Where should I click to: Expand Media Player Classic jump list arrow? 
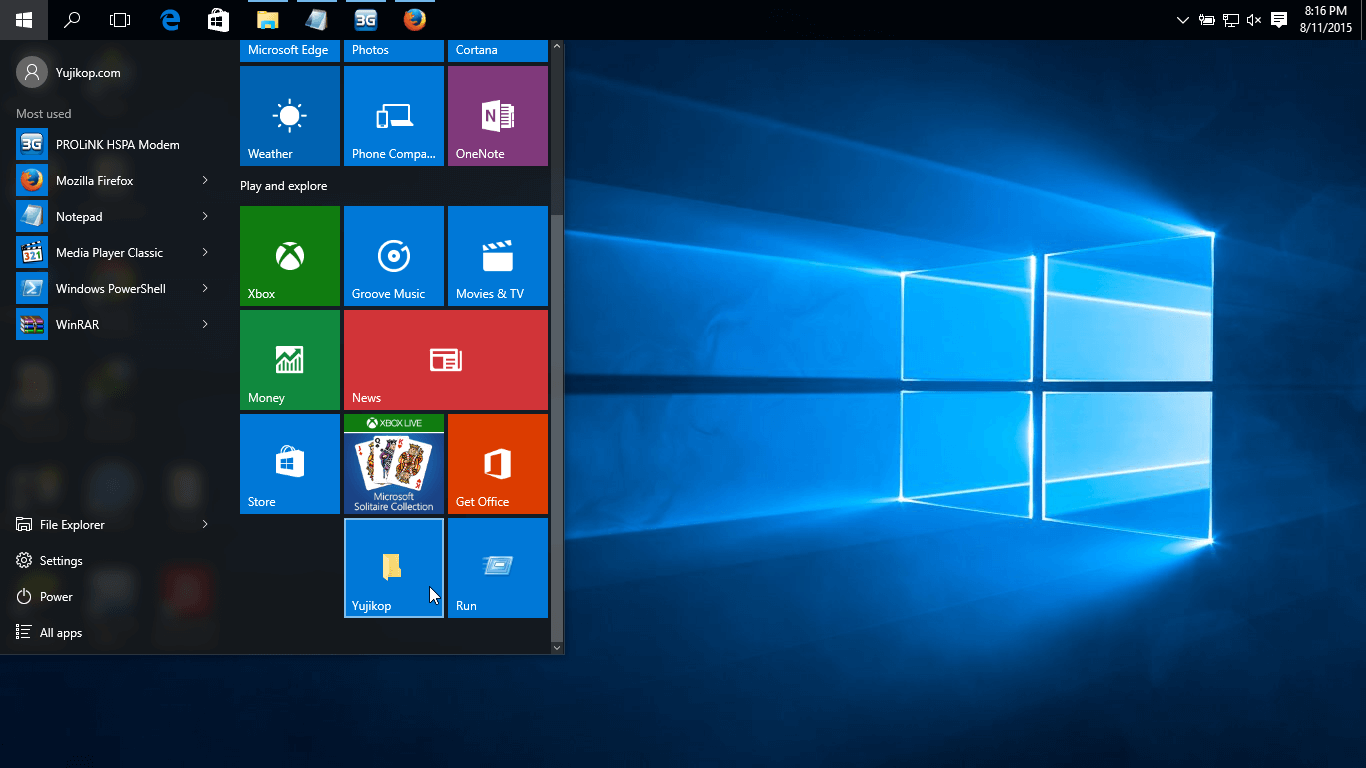coord(205,253)
